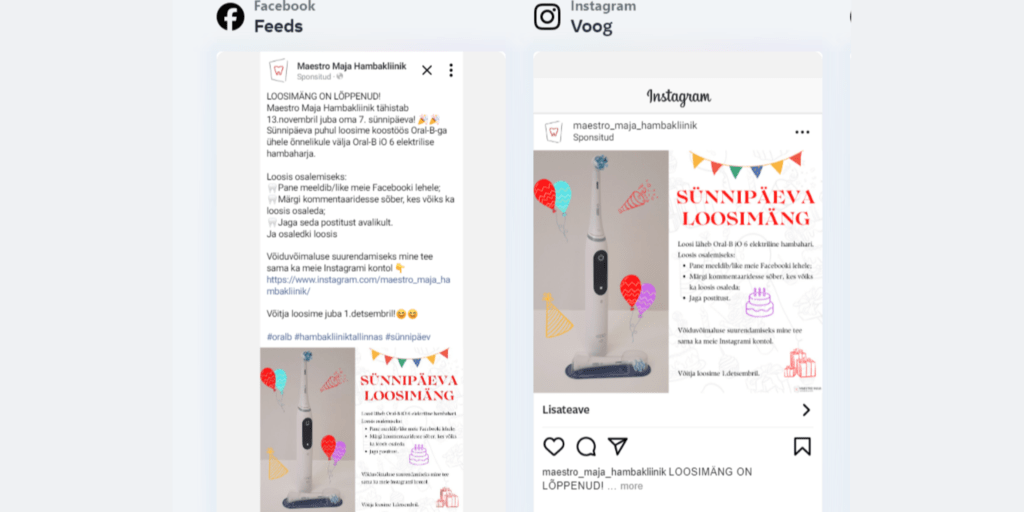Click the #oralb hashtag

coord(279,337)
